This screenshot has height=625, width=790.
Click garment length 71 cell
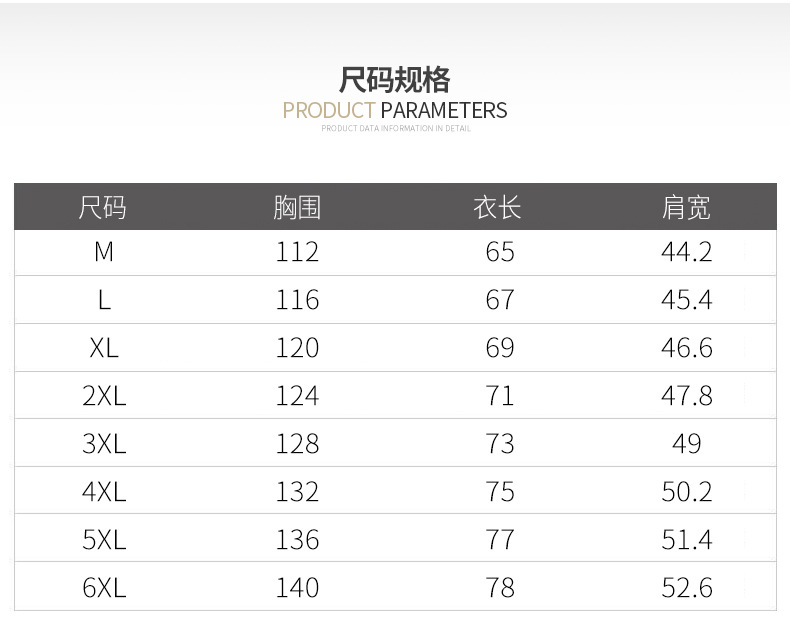(x=499, y=396)
